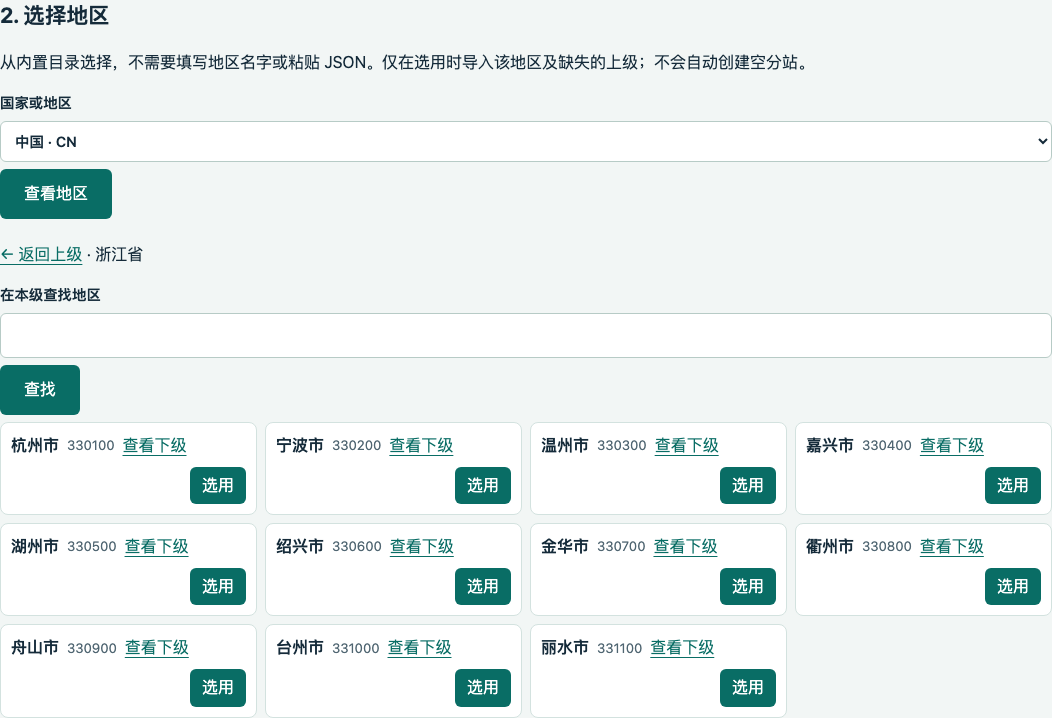Image resolution: width=1052 pixels, height=718 pixels.
Task: Click the 浙江省 breadcrumb text
Action: 119,254
